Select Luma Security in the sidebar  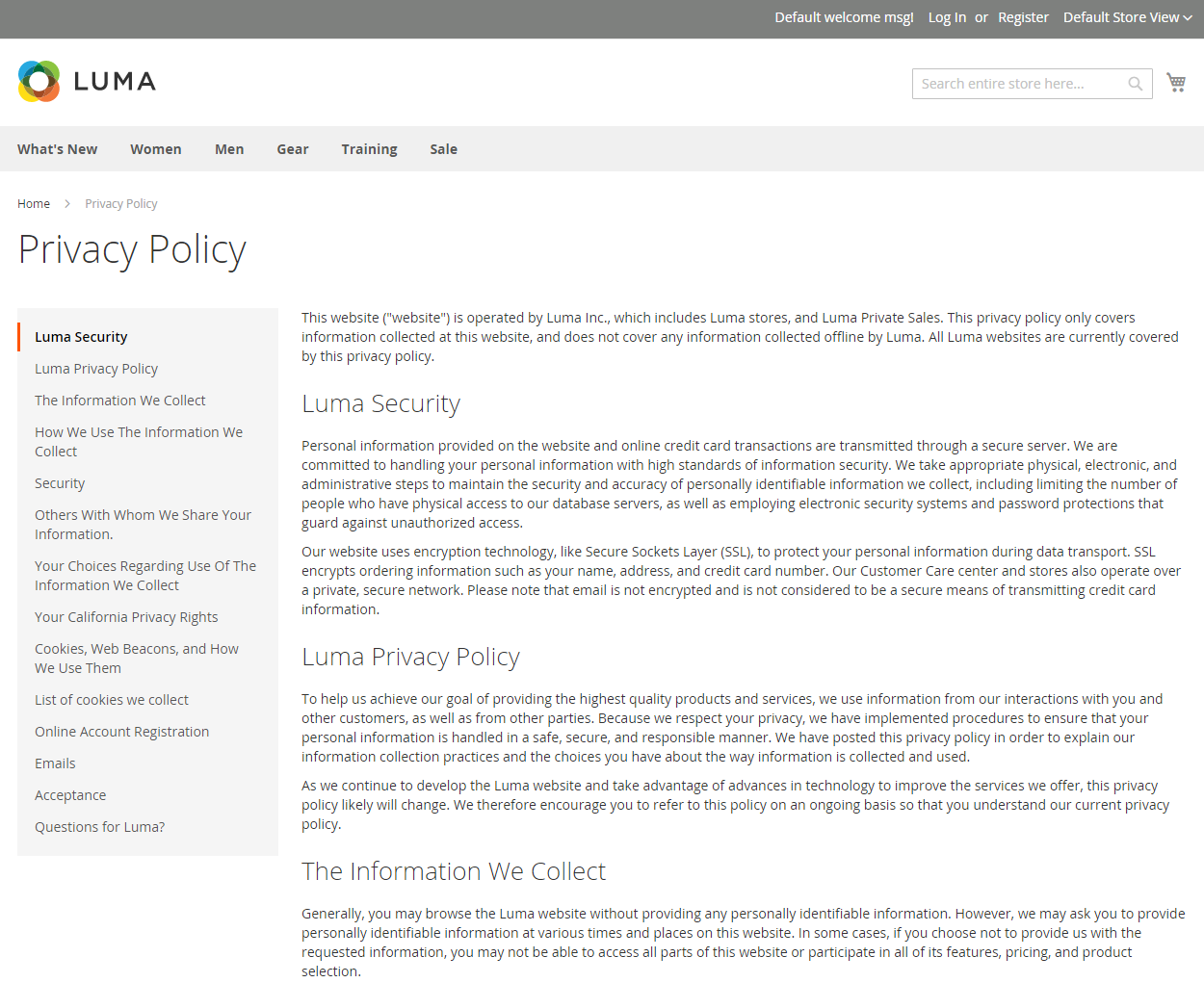(81, 336)
